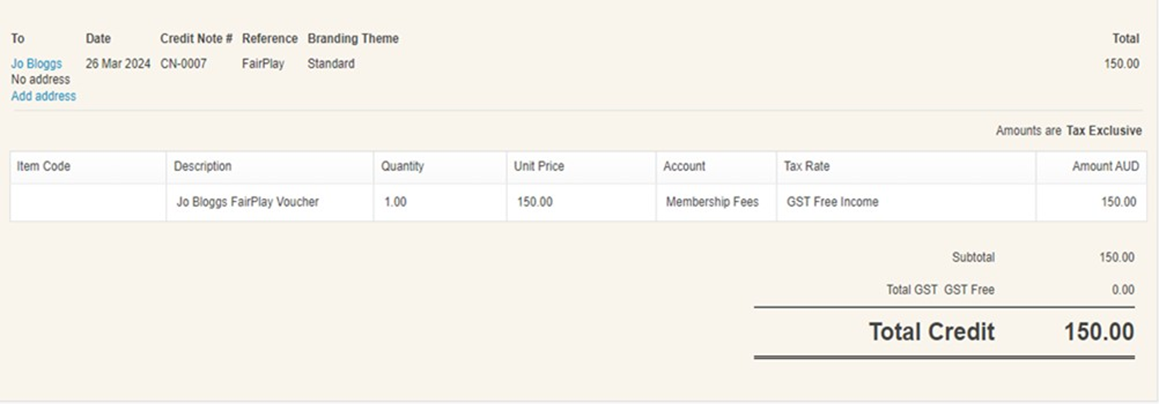The image size is (1159, 404).
Task: Click the Total Credit amount 150.00
Action: [x=1099, y=332]
